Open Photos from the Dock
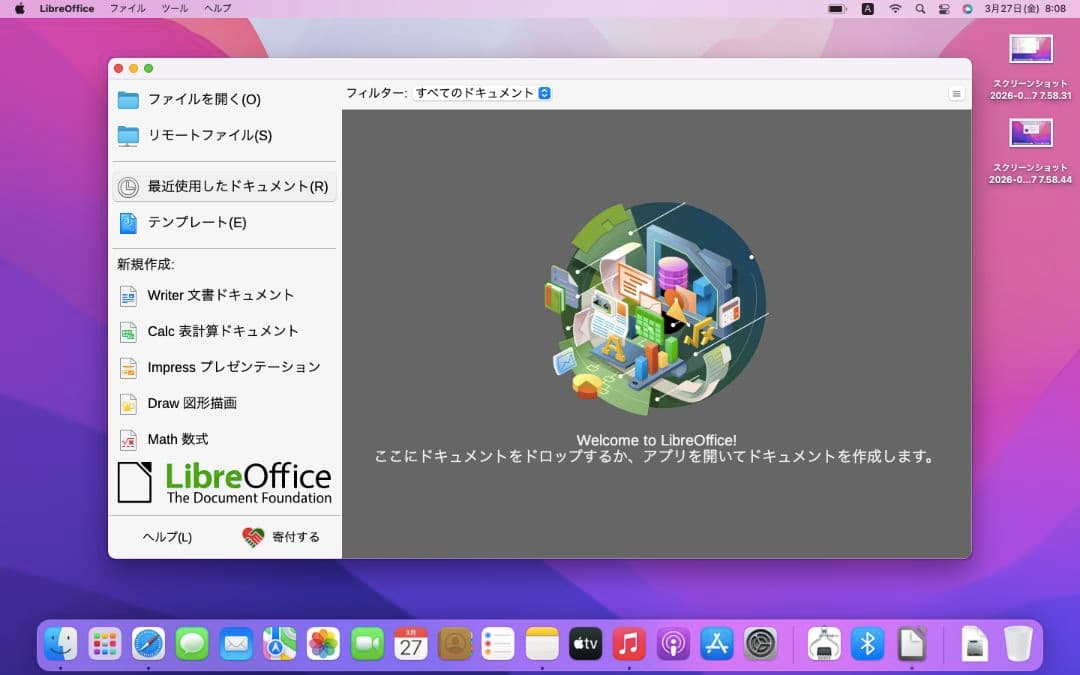The height and width of the screenshot is (675, 1080). click(323, 644)
